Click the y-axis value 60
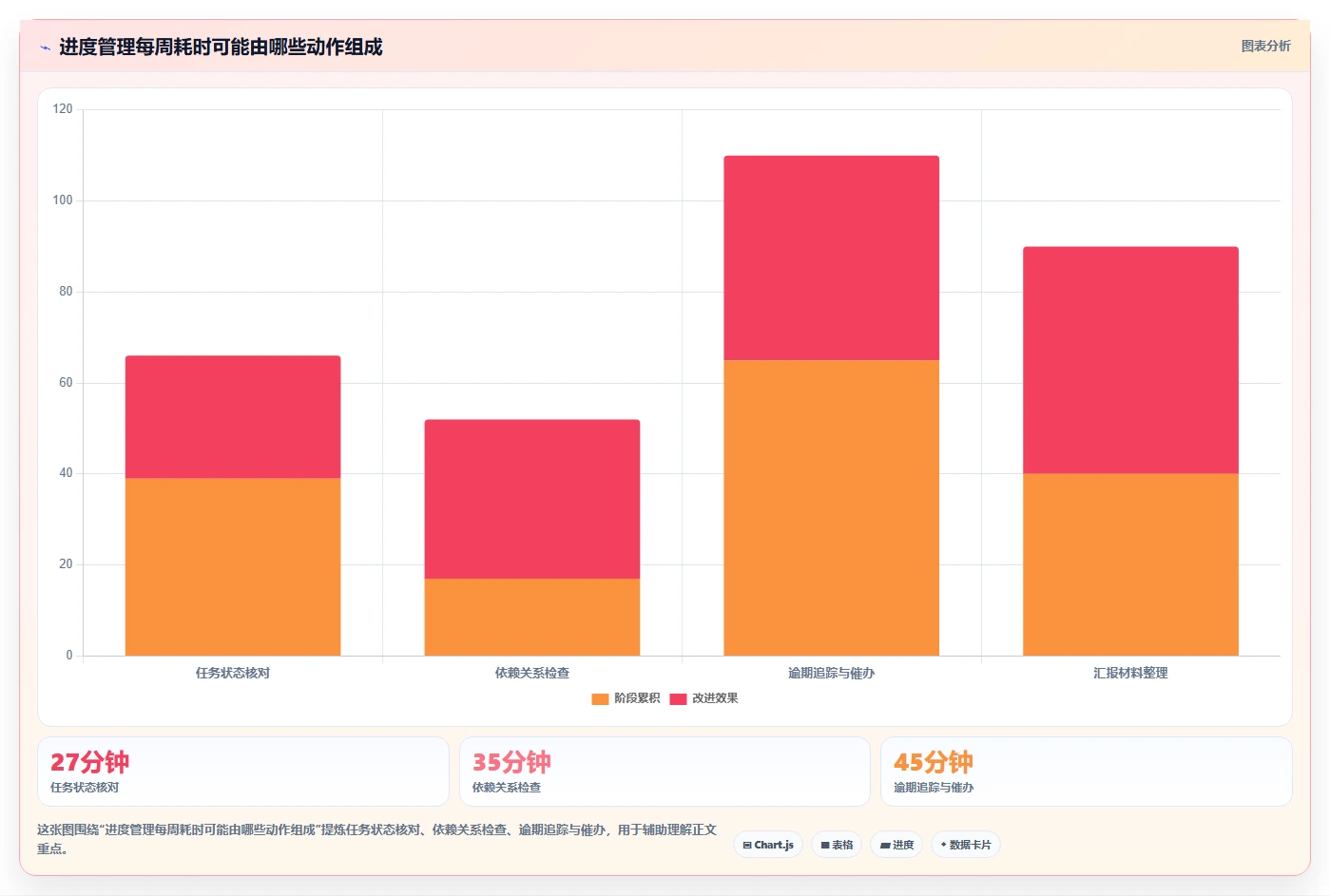1330x896 pixels. [x=66, y=383]
